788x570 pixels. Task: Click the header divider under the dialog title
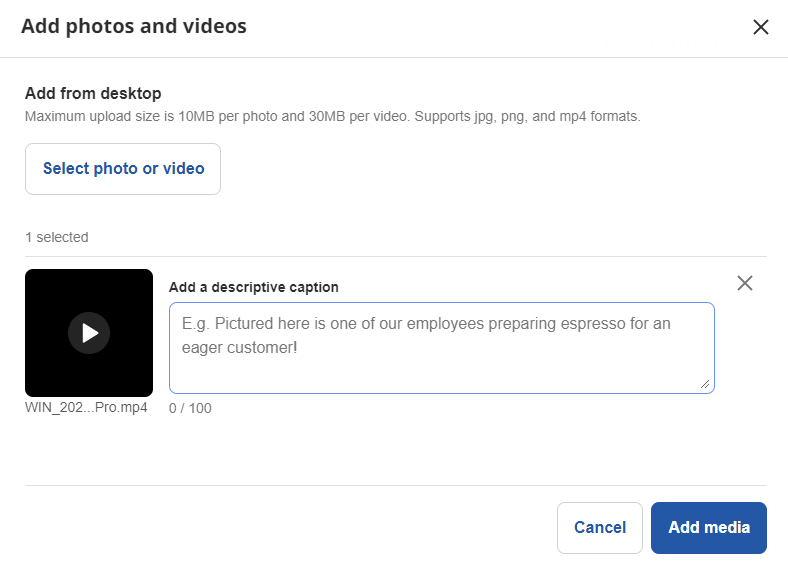coord(394,57)
